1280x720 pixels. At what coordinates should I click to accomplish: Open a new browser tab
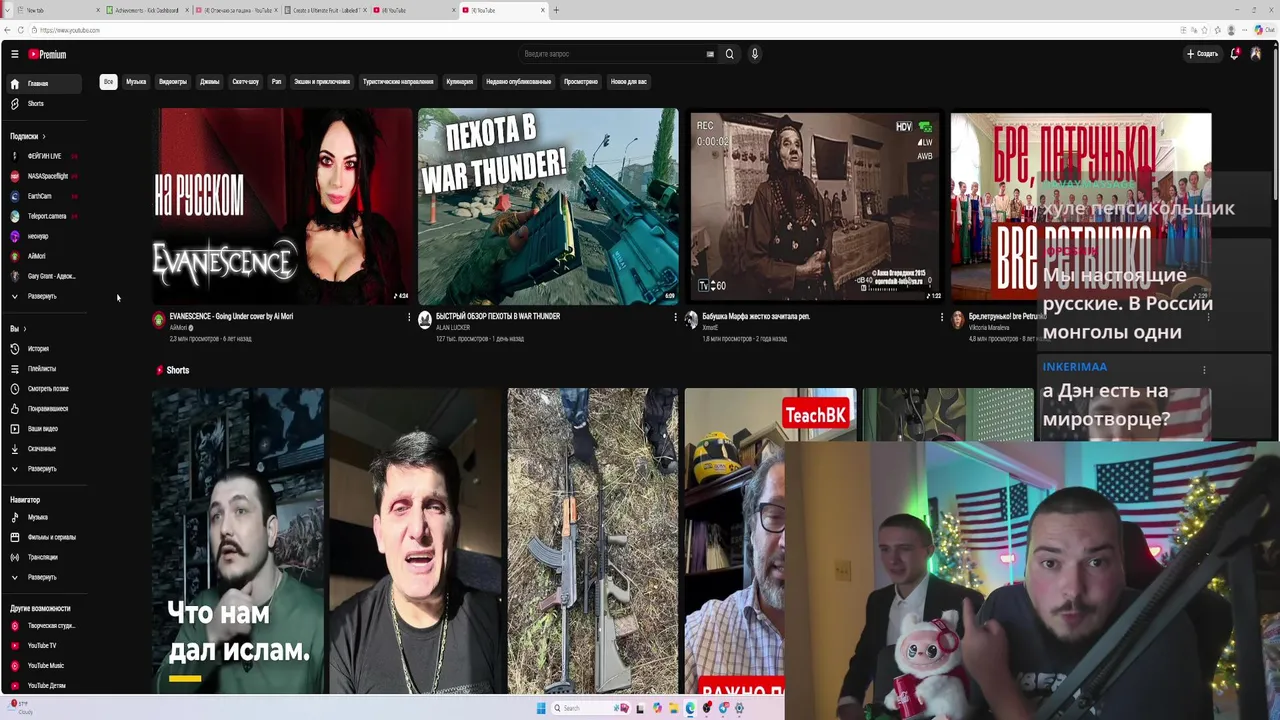pyautogui.click(x=556, y=10)
